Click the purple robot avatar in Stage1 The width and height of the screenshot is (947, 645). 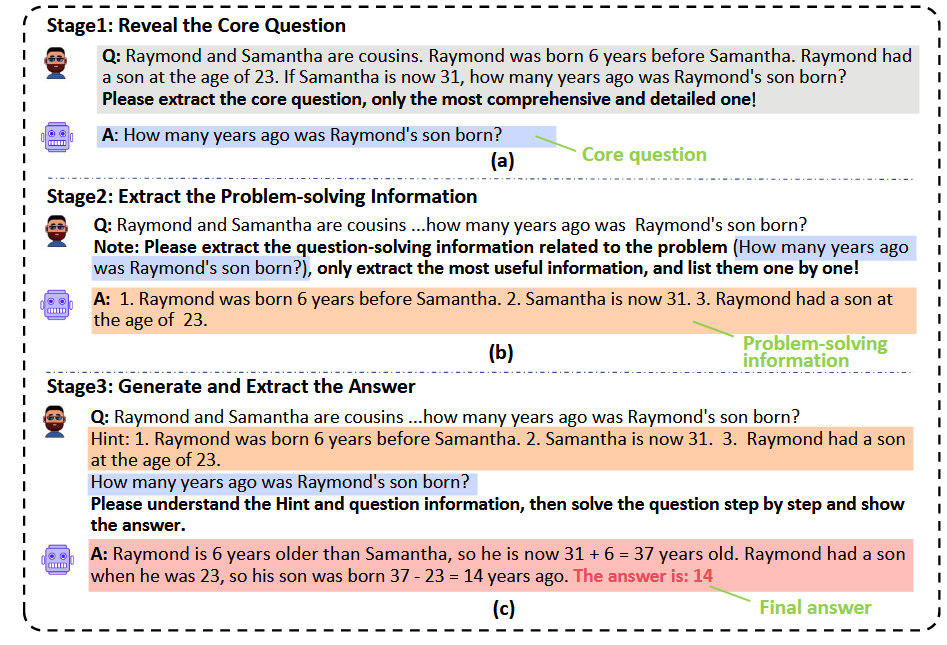pos(58,137)
